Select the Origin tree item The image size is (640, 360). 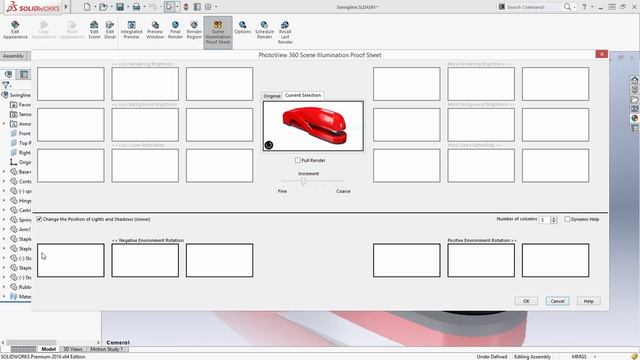click(x=20, y=162)
